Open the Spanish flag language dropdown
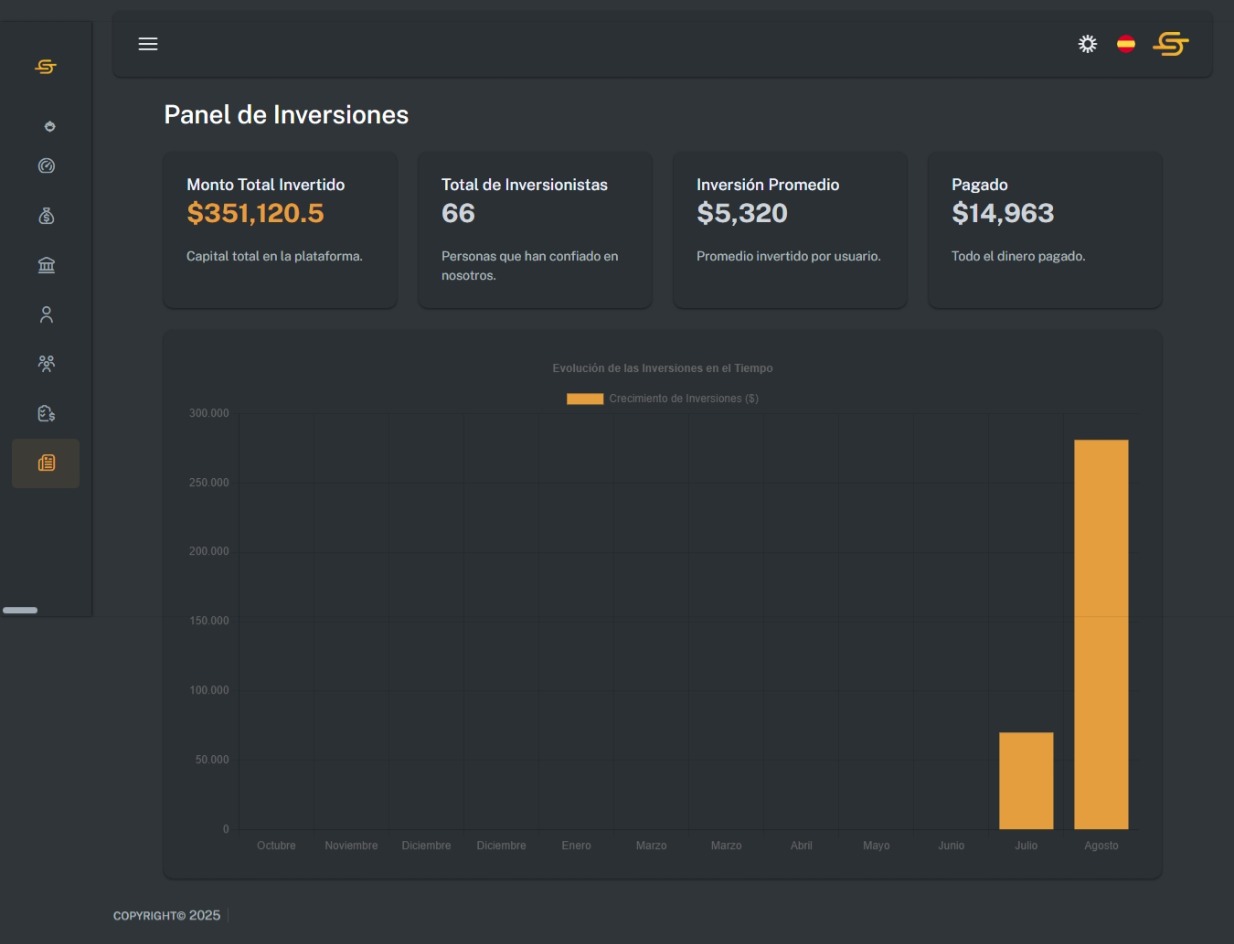Screen dimensions: 1234x944 click(1126, 44)
